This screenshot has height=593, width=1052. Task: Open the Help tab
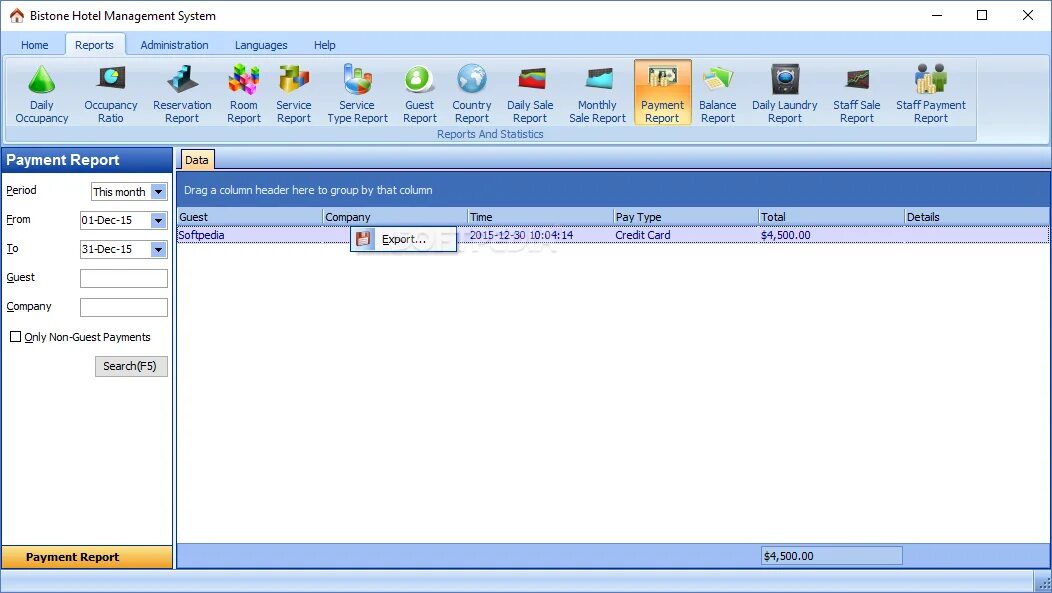coord(325,45)
